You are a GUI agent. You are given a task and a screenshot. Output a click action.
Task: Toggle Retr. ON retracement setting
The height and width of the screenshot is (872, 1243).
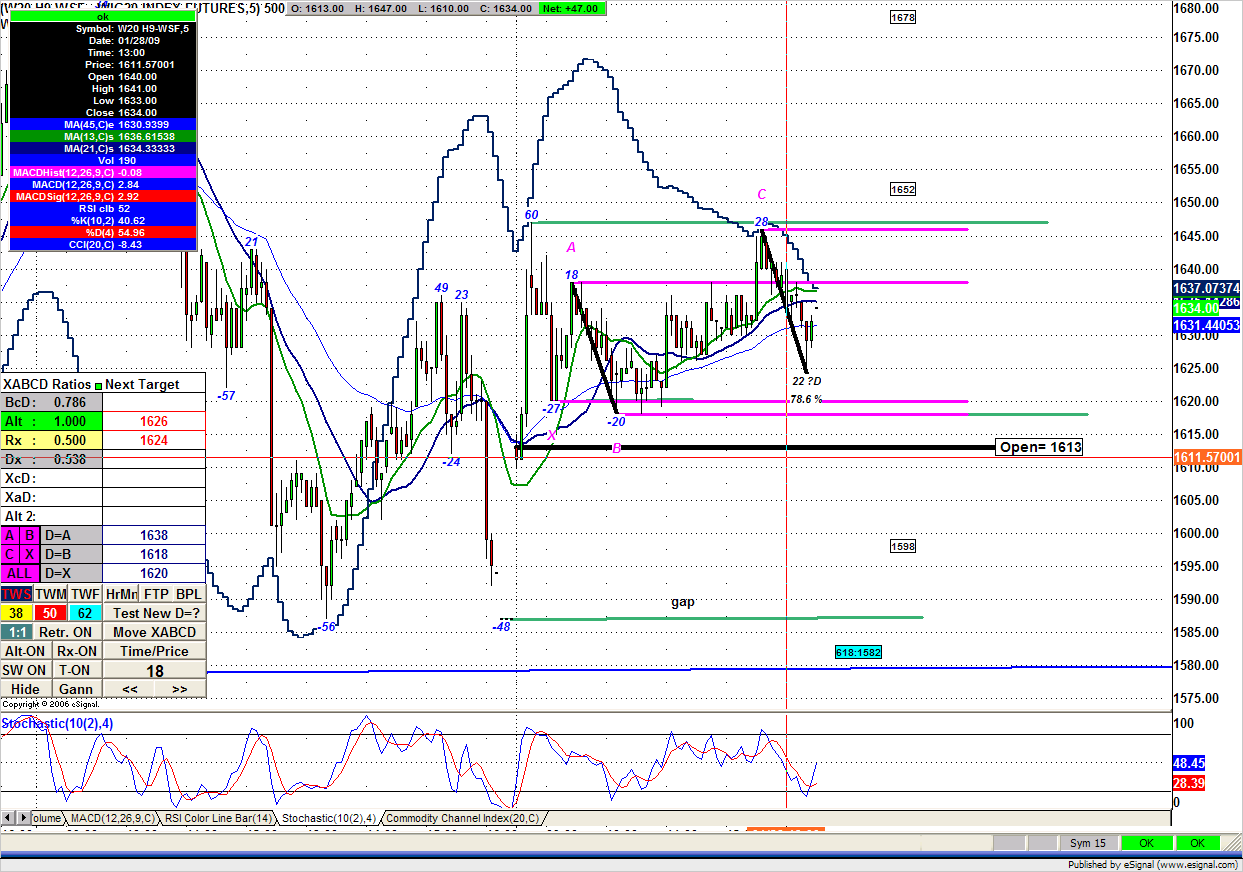point(67,632)
